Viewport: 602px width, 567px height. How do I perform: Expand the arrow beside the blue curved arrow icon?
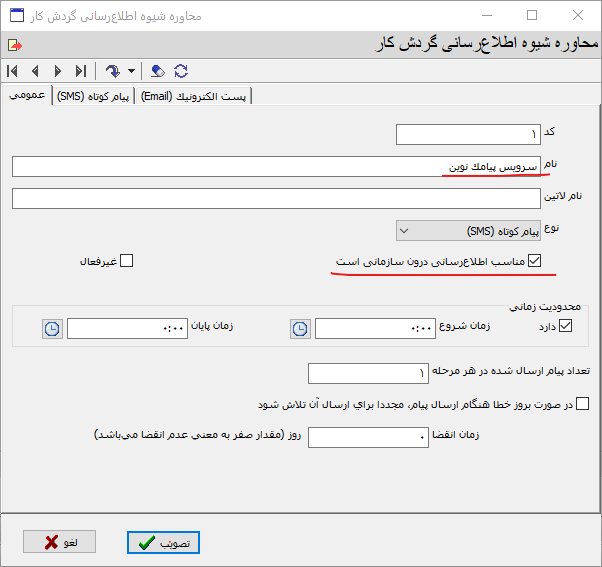point(131,71)
